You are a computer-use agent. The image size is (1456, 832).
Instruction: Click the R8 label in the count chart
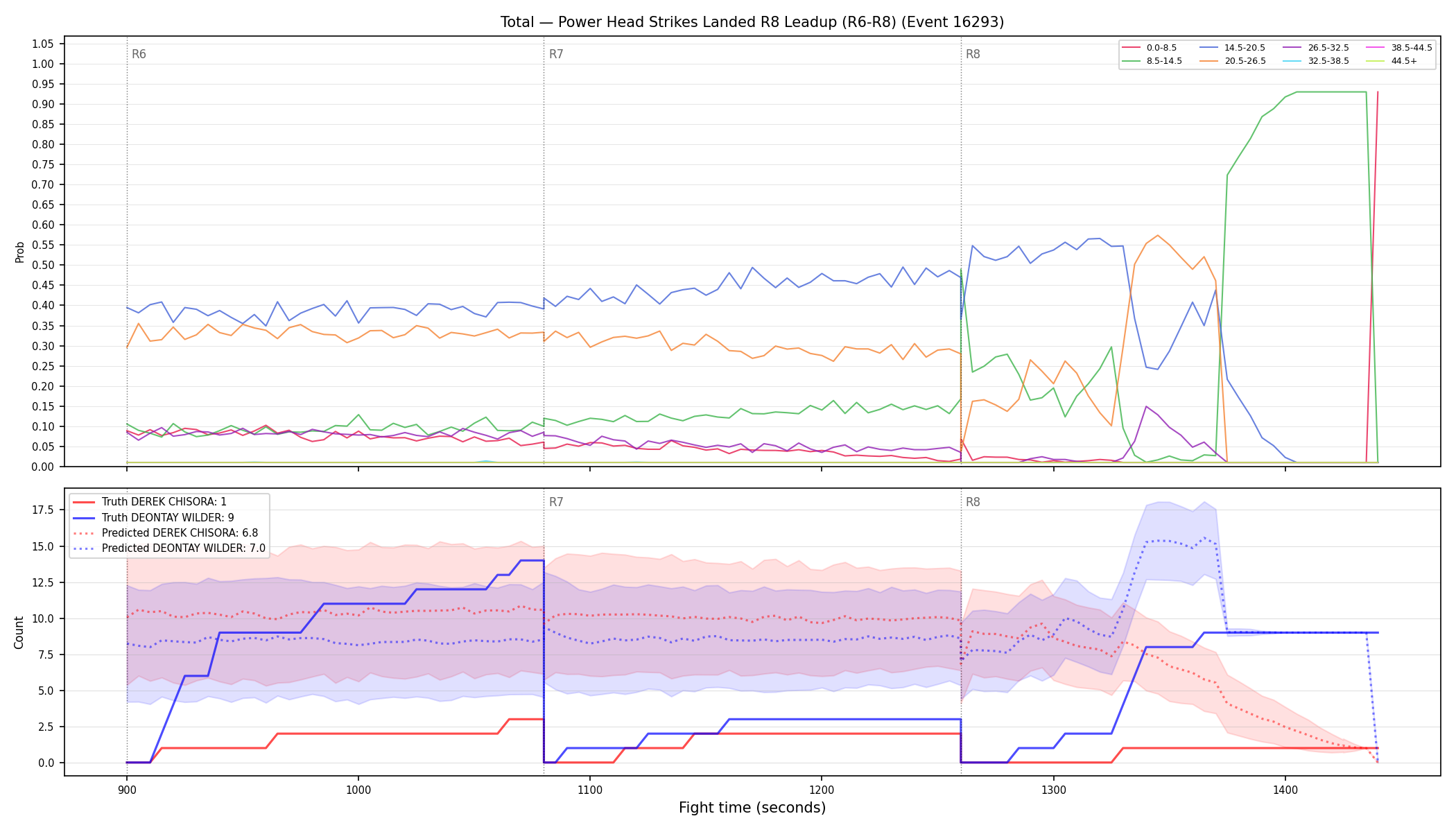(x=973, y=502)
